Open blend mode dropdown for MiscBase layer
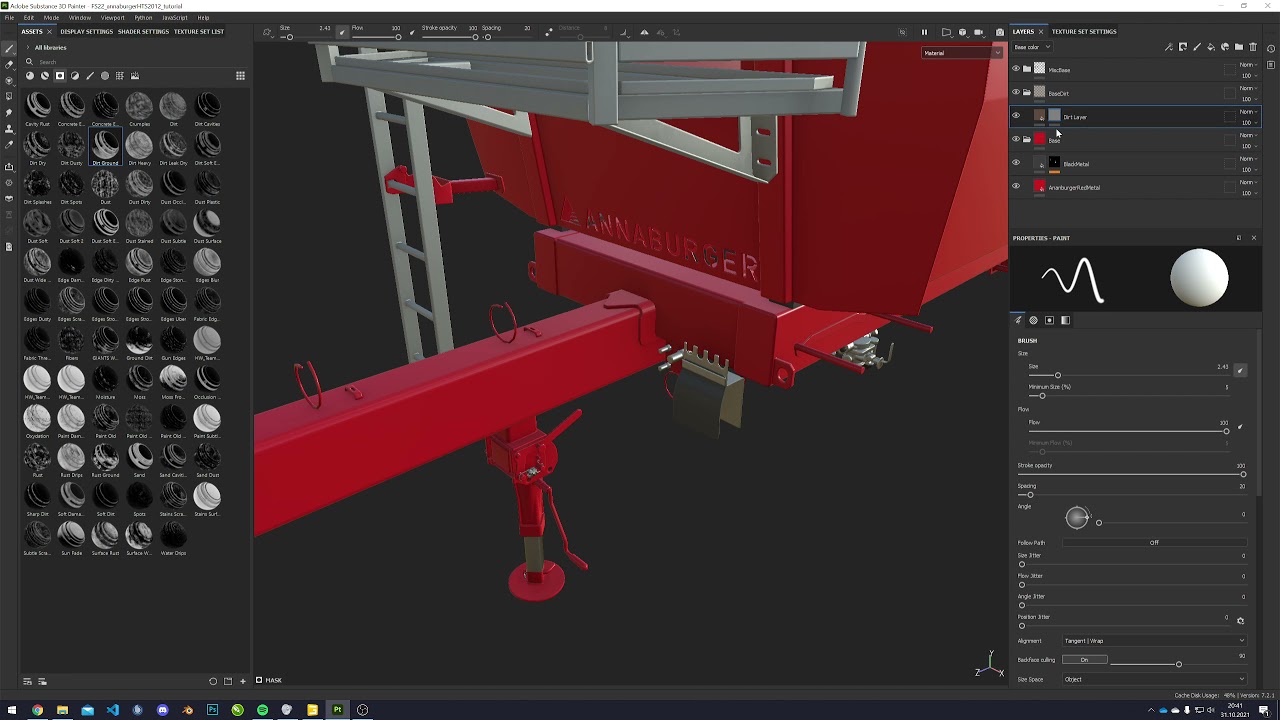 1247,65
